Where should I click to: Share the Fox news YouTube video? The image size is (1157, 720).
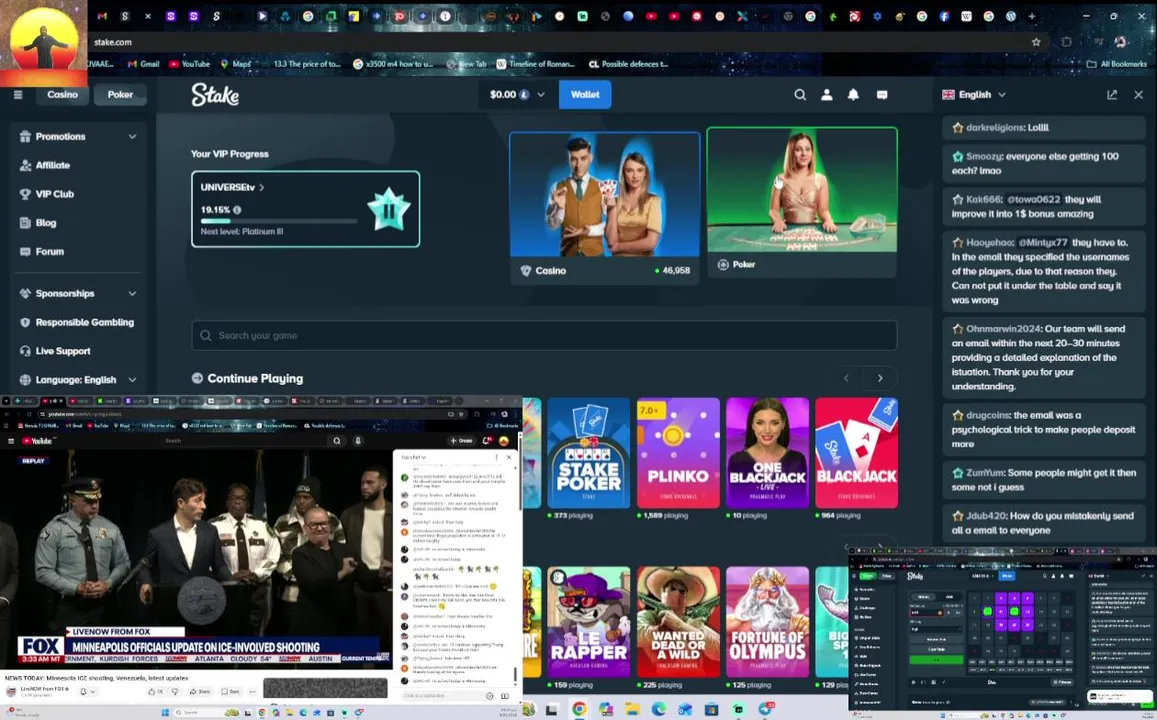click(199, 691)
